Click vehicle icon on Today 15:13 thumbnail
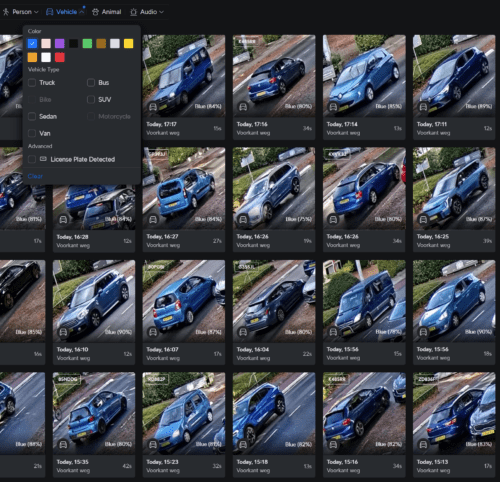This screenshot has width=500, height=482. pos(423,444)
